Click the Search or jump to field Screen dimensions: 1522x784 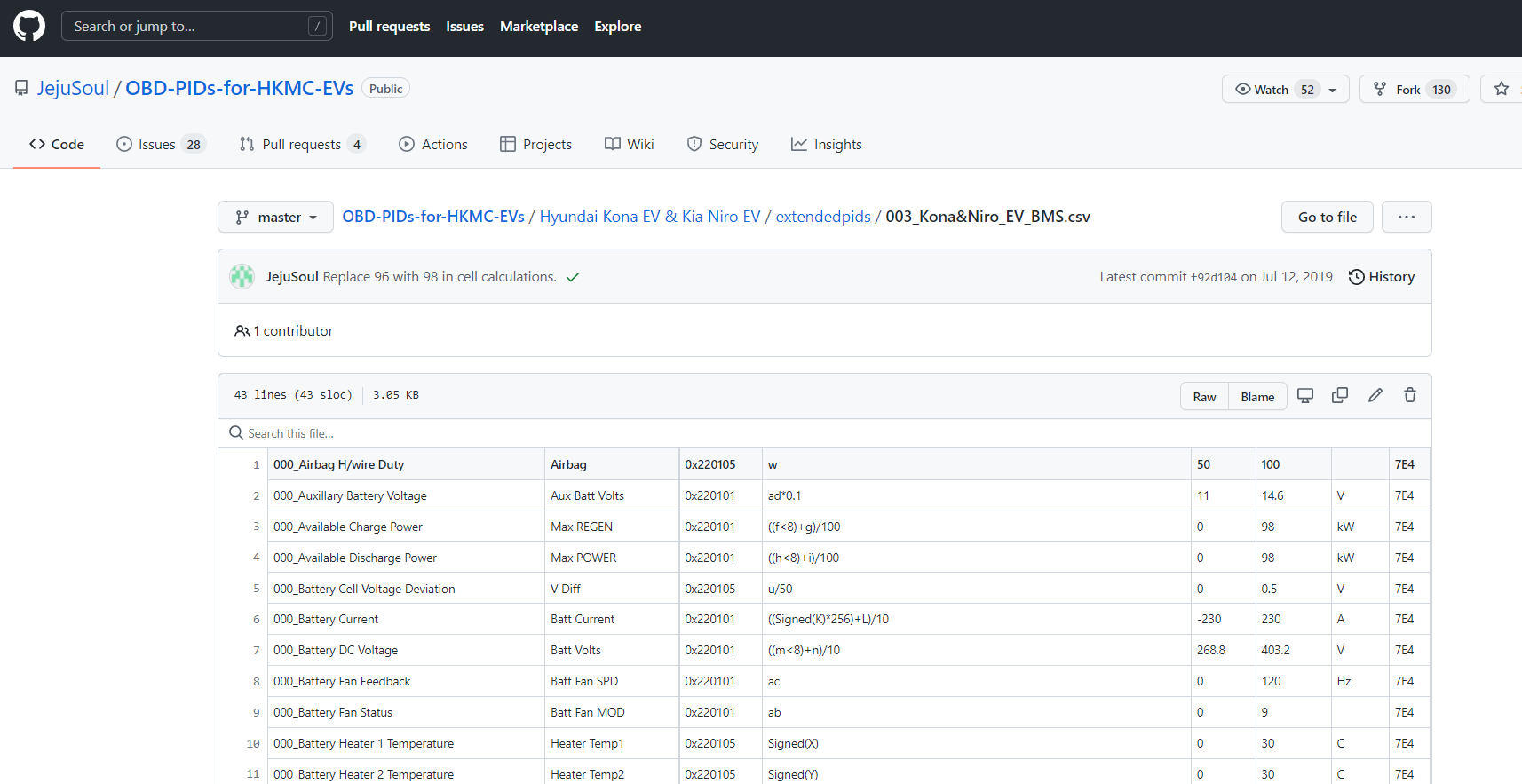click(x=196, y=26)
